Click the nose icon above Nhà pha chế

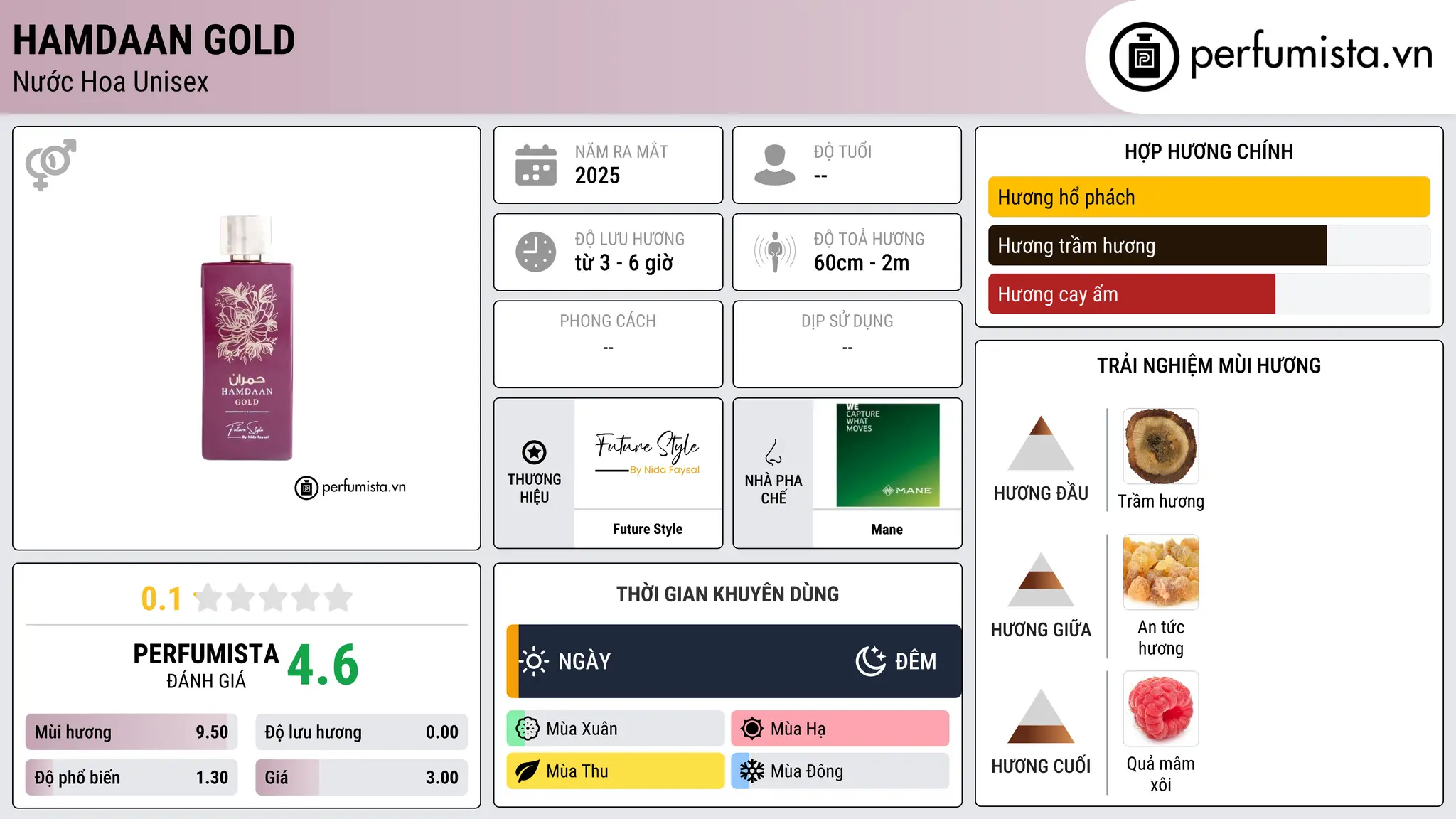click(773, 452)
